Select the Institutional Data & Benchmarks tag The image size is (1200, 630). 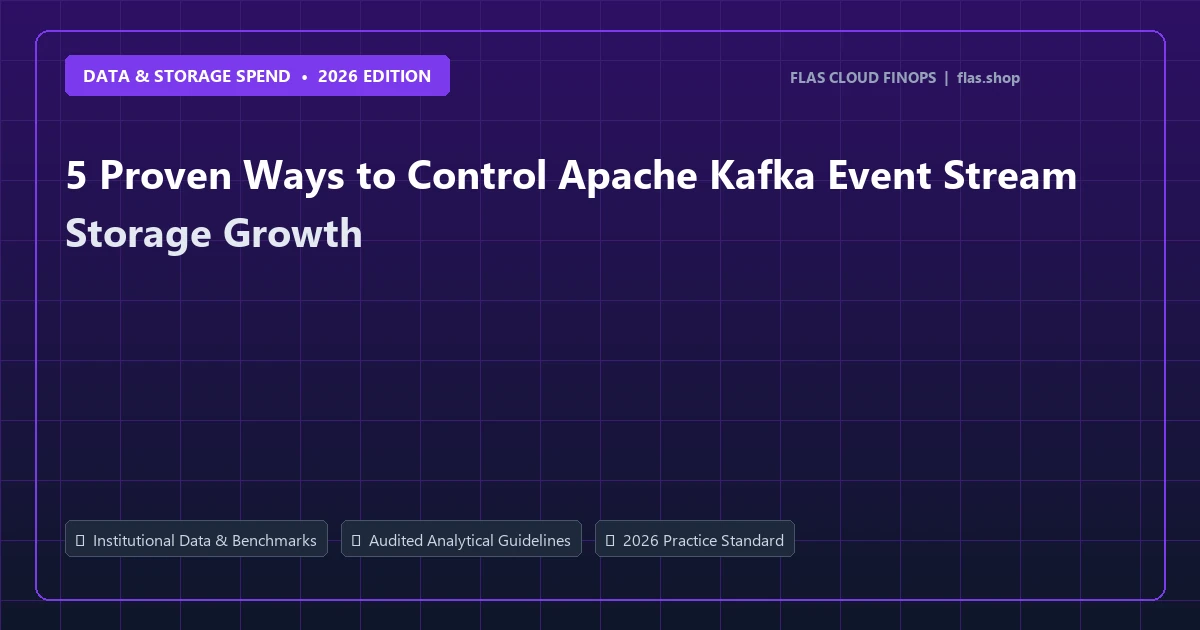[x=196, y=539]
